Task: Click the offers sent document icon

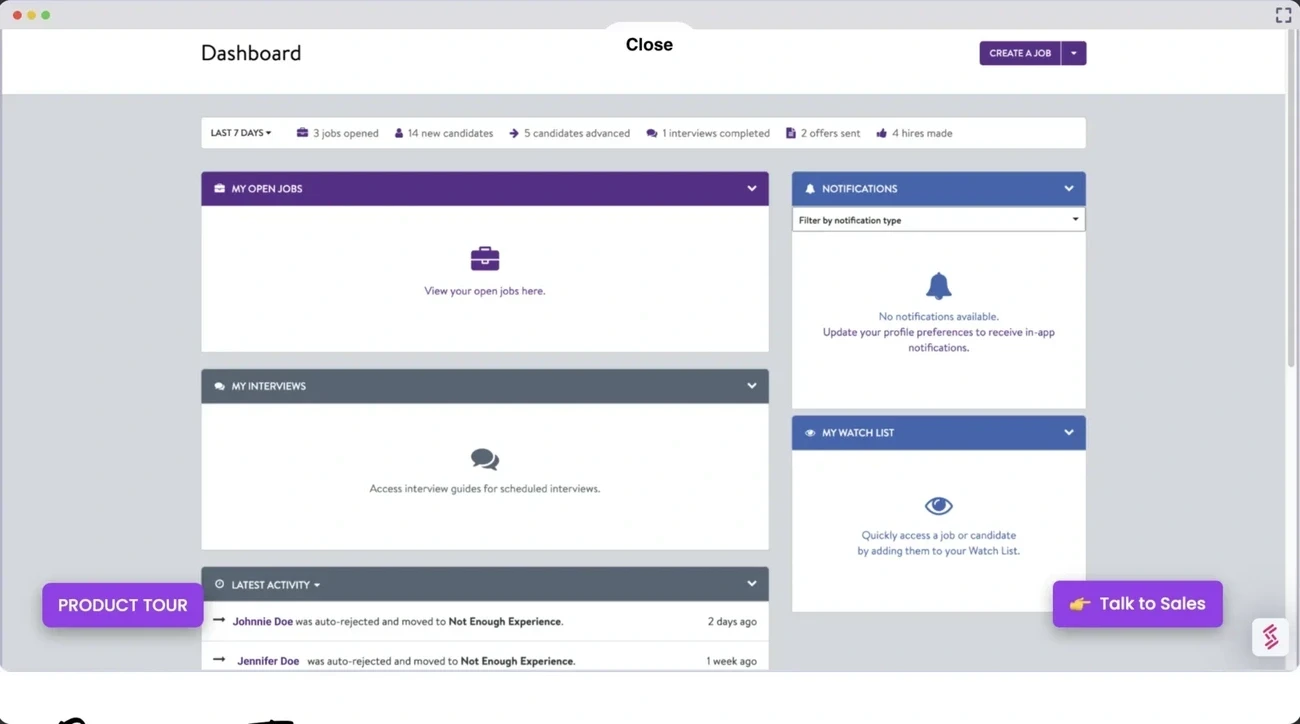Action: point(791,133)
